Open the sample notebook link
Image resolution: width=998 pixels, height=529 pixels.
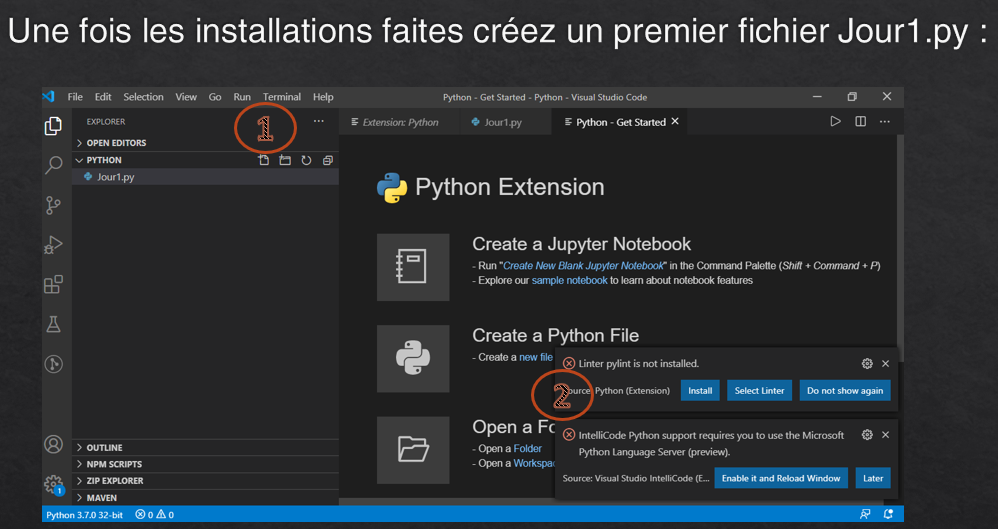click(x=569, y=281)
